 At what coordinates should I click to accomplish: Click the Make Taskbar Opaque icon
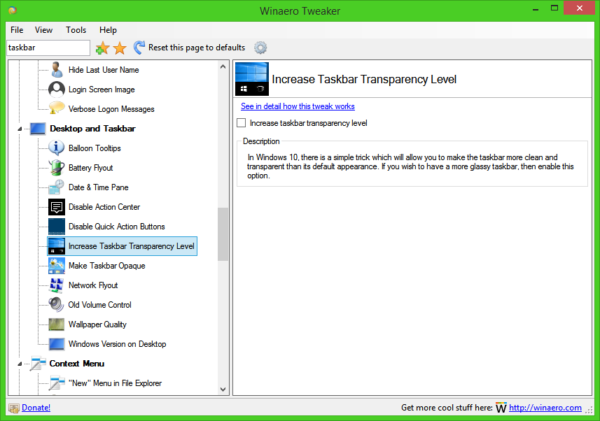point(57,266)
